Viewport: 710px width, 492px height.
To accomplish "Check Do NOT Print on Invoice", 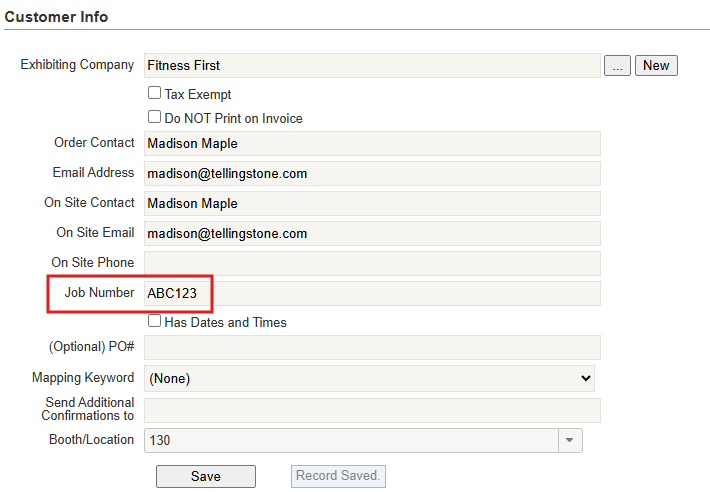I will 155,117.
